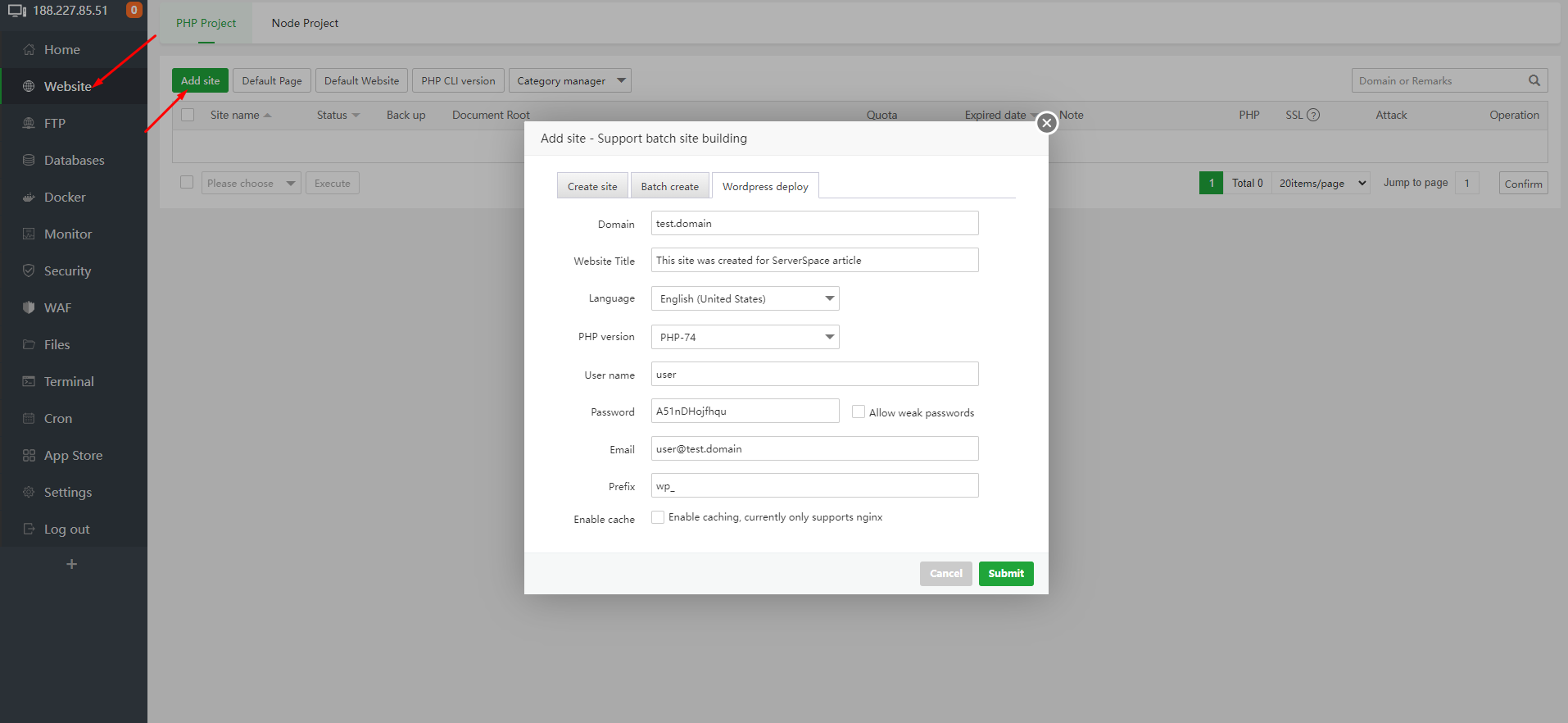Enable Allow weak passwords checkbox
Image resolution: width=1568 pixels, height=723 pixels.
click(x=859, y=412)
